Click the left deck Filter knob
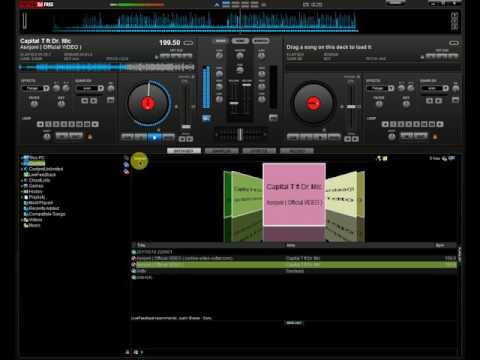The width and height of the screenshot is (480, 360). click(34, 104)
